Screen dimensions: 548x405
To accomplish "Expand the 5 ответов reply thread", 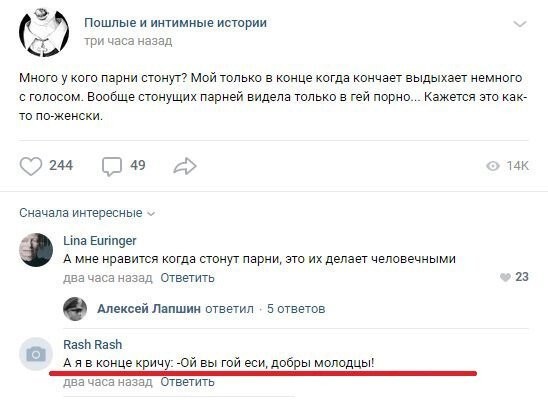I will (296, 309).
